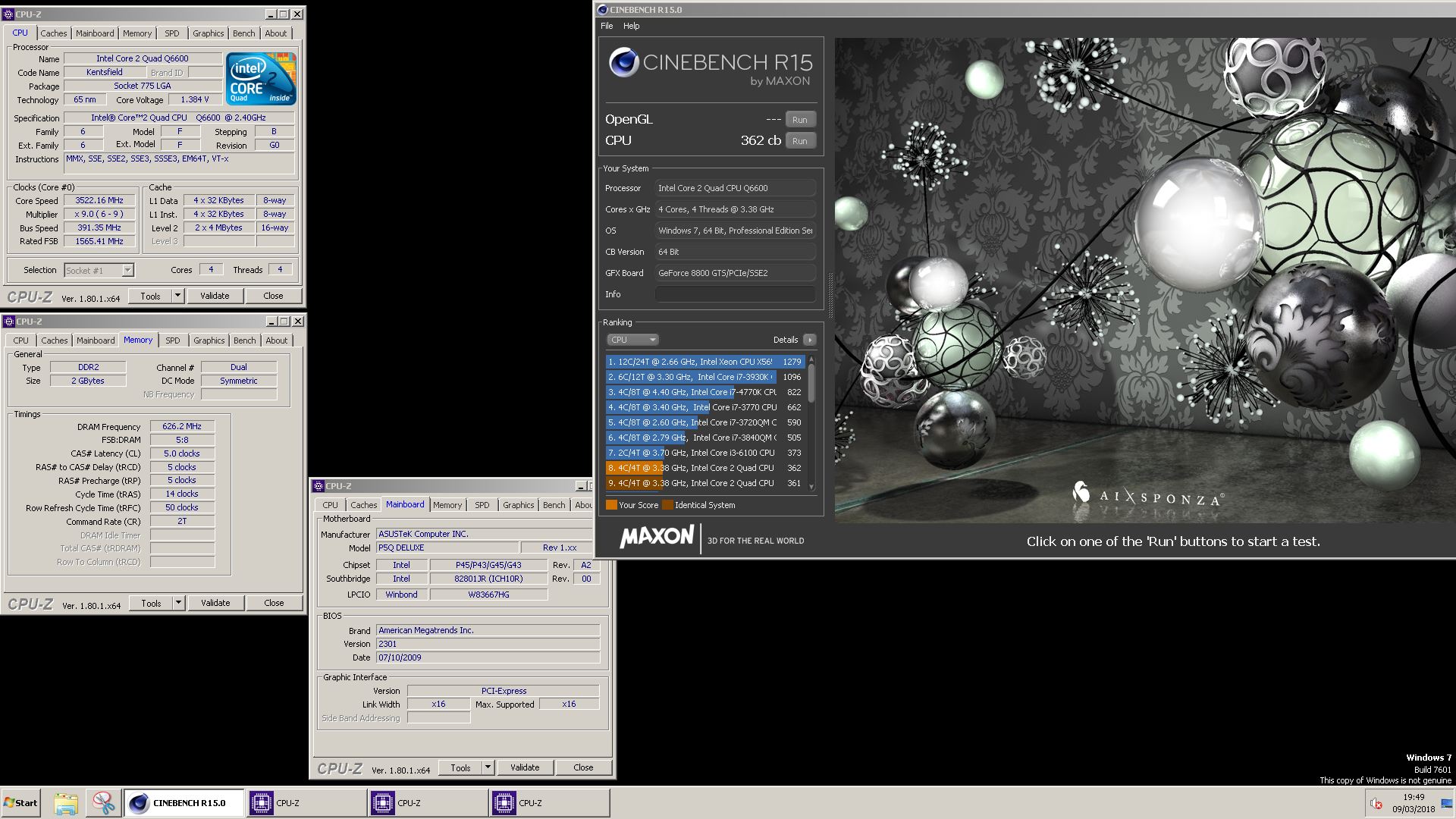1456x819 pixels.
Task: Run the CPU benchmark
Action: tap(800, 140)
